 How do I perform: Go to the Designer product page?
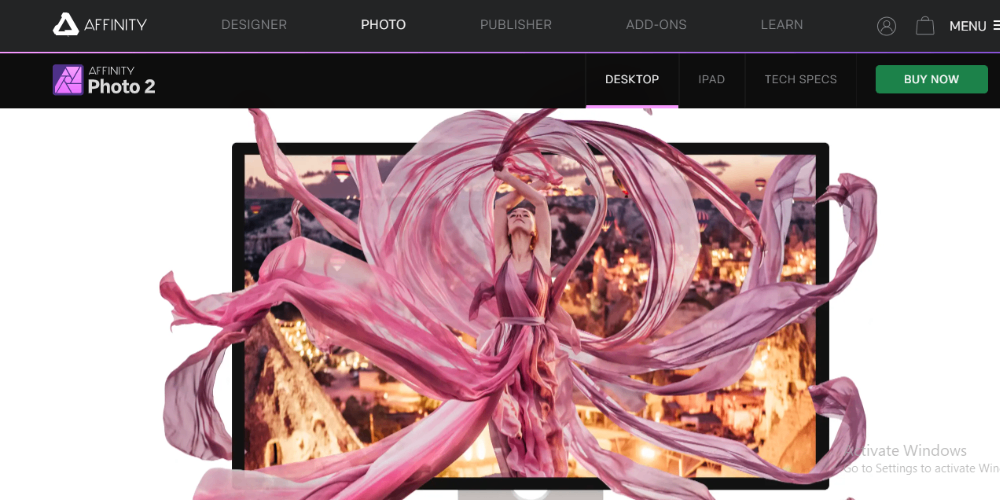click(x=254, y=25)
